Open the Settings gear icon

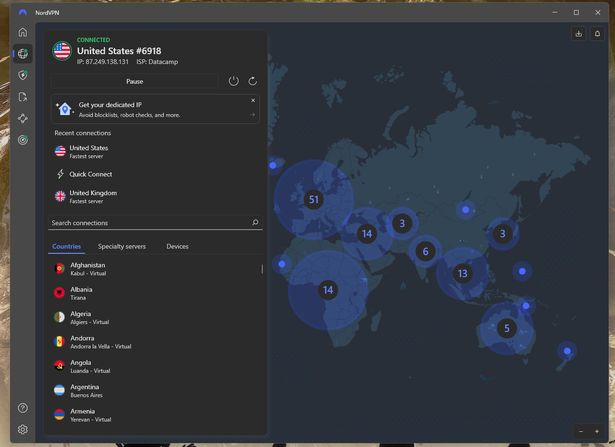pyautogui.click(x=23, y=429)
